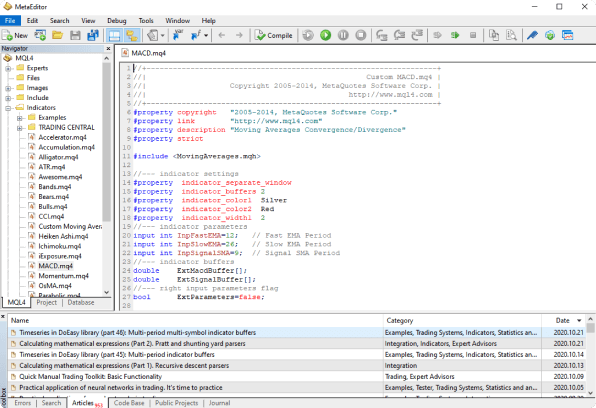Click the Save floppy disk icon
Viewport: 596px width, 408px height.
pyautogui.click(x=75, y=35)
